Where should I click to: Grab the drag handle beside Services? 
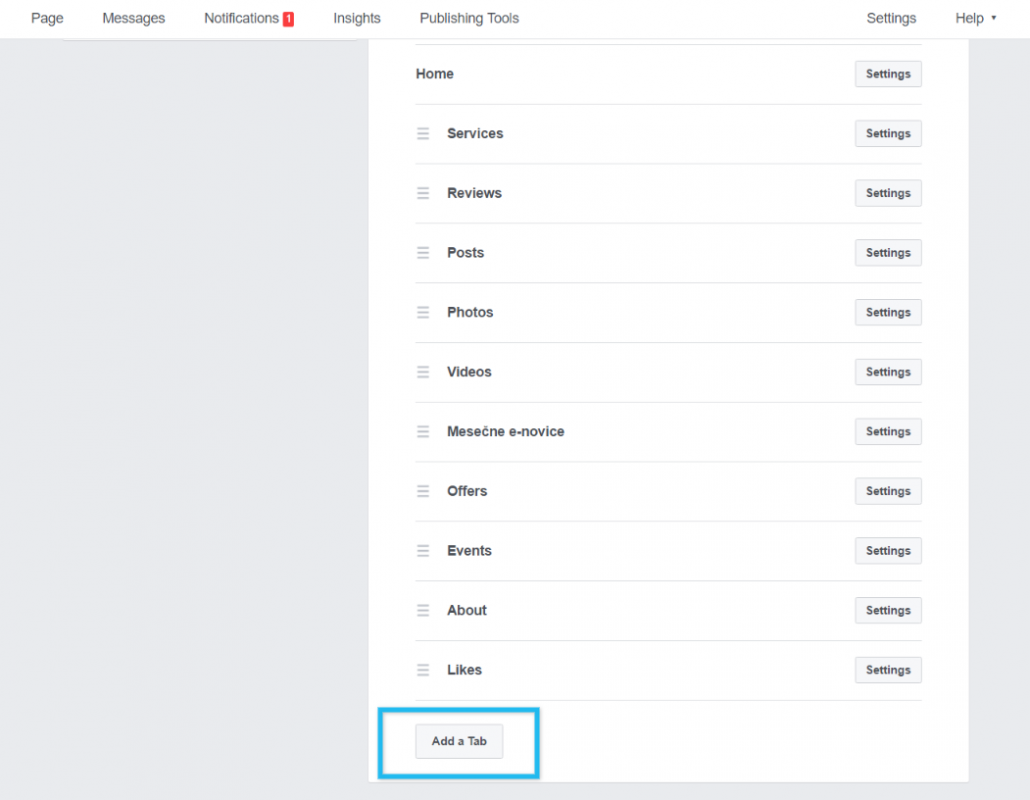(423, 134)
